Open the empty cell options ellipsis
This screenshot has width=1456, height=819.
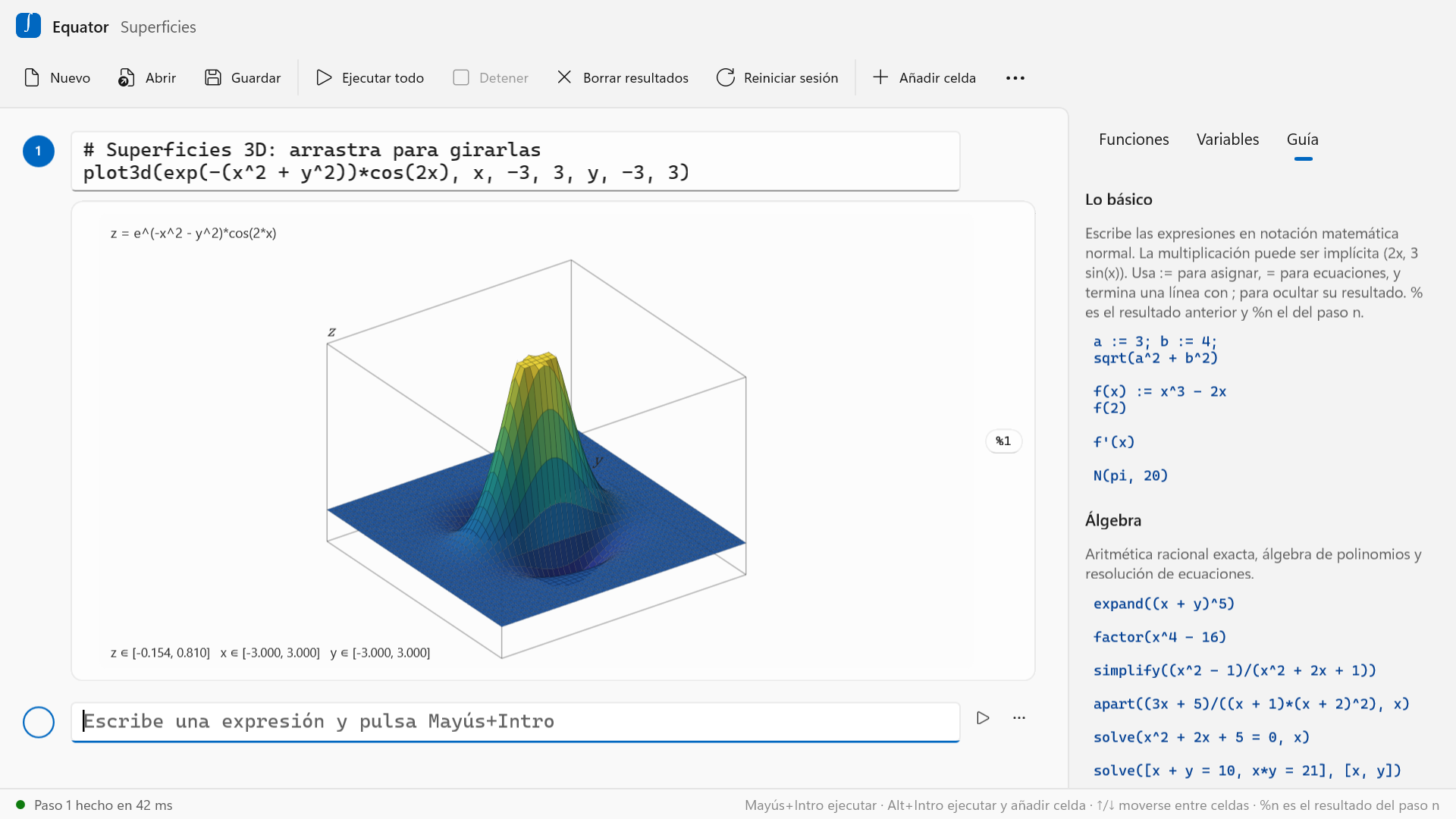pyautogui.click(x=1019, y=718)
